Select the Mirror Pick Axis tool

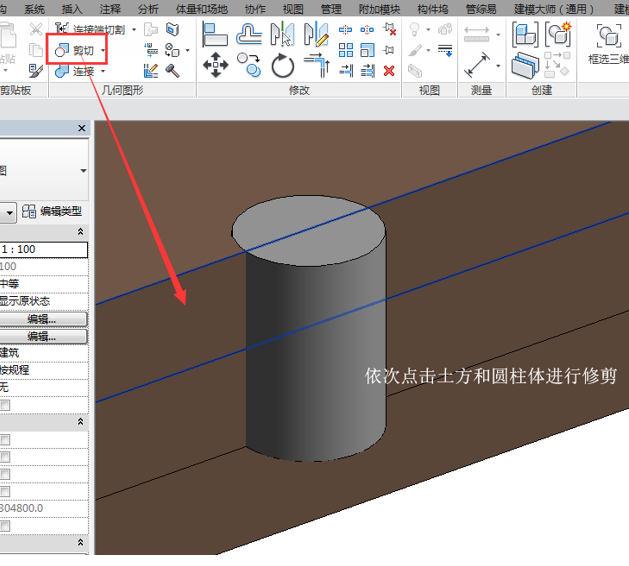coord(282,34)
